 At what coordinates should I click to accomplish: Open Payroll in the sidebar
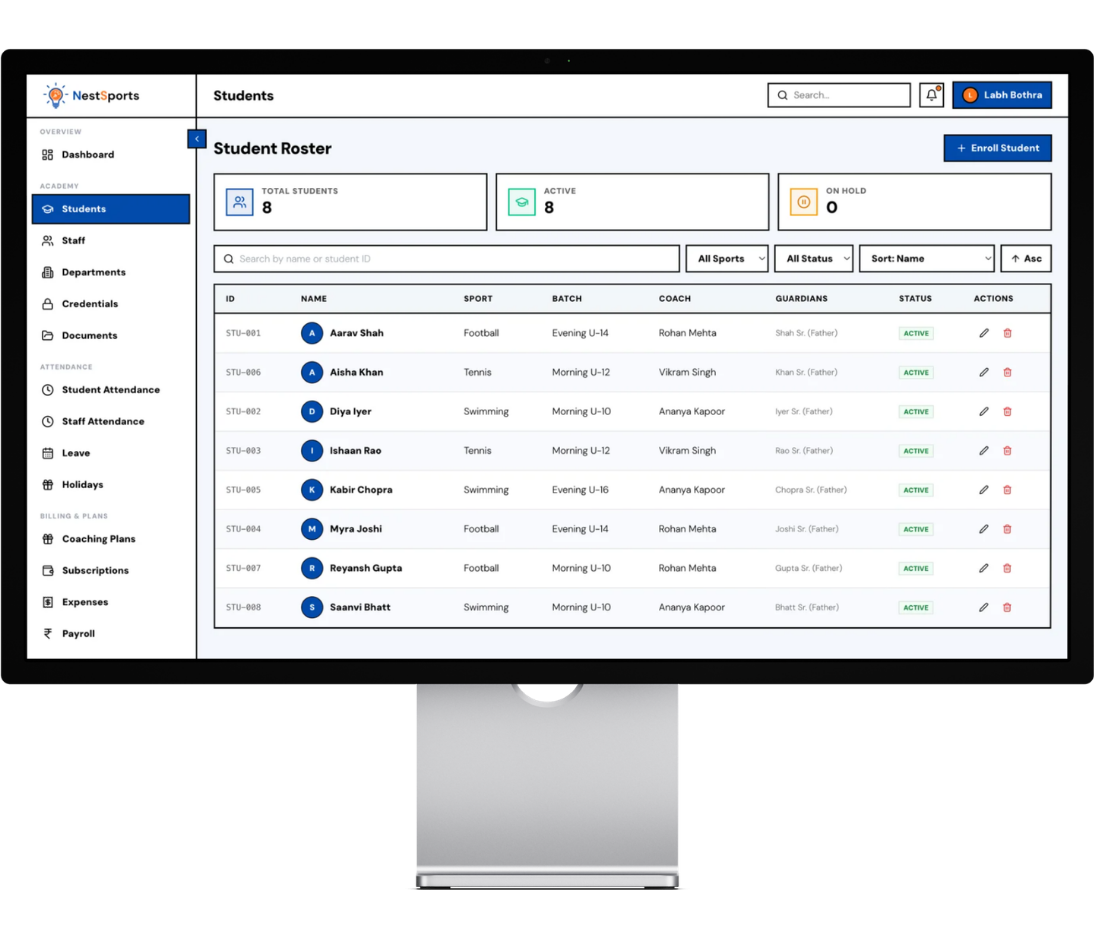[111, 634]
